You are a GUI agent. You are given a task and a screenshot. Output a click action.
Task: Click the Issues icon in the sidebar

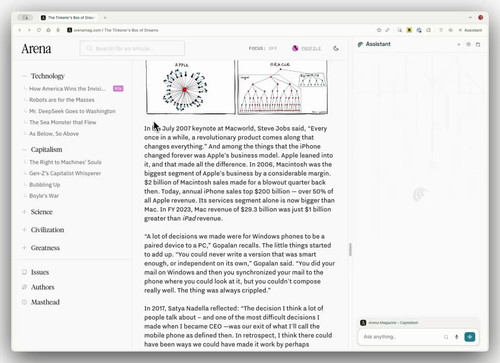pyautogui.click(x=24, y=272)
